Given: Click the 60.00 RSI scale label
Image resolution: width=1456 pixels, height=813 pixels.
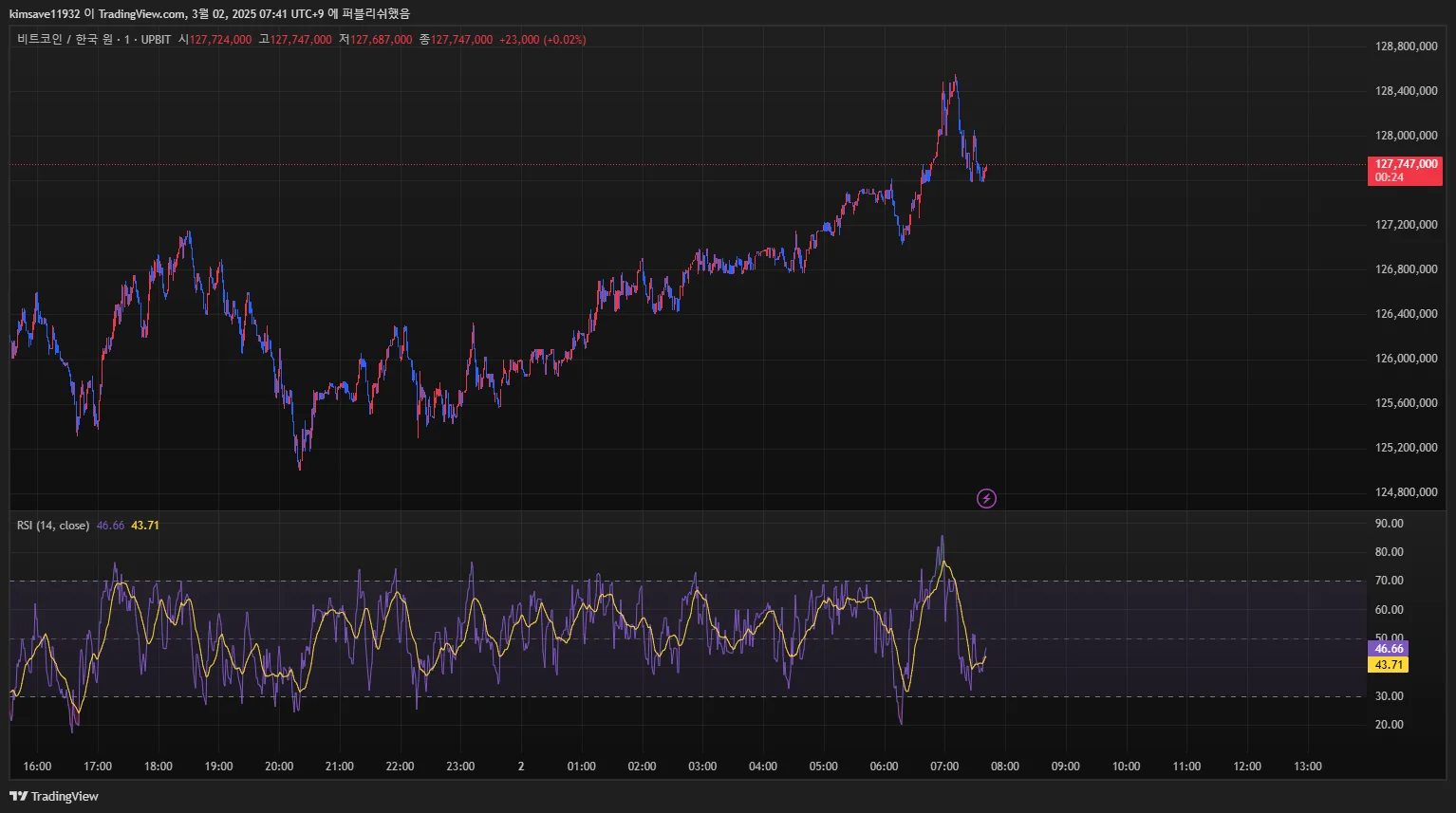Looking at the screenshot, I should point(1389,610).
